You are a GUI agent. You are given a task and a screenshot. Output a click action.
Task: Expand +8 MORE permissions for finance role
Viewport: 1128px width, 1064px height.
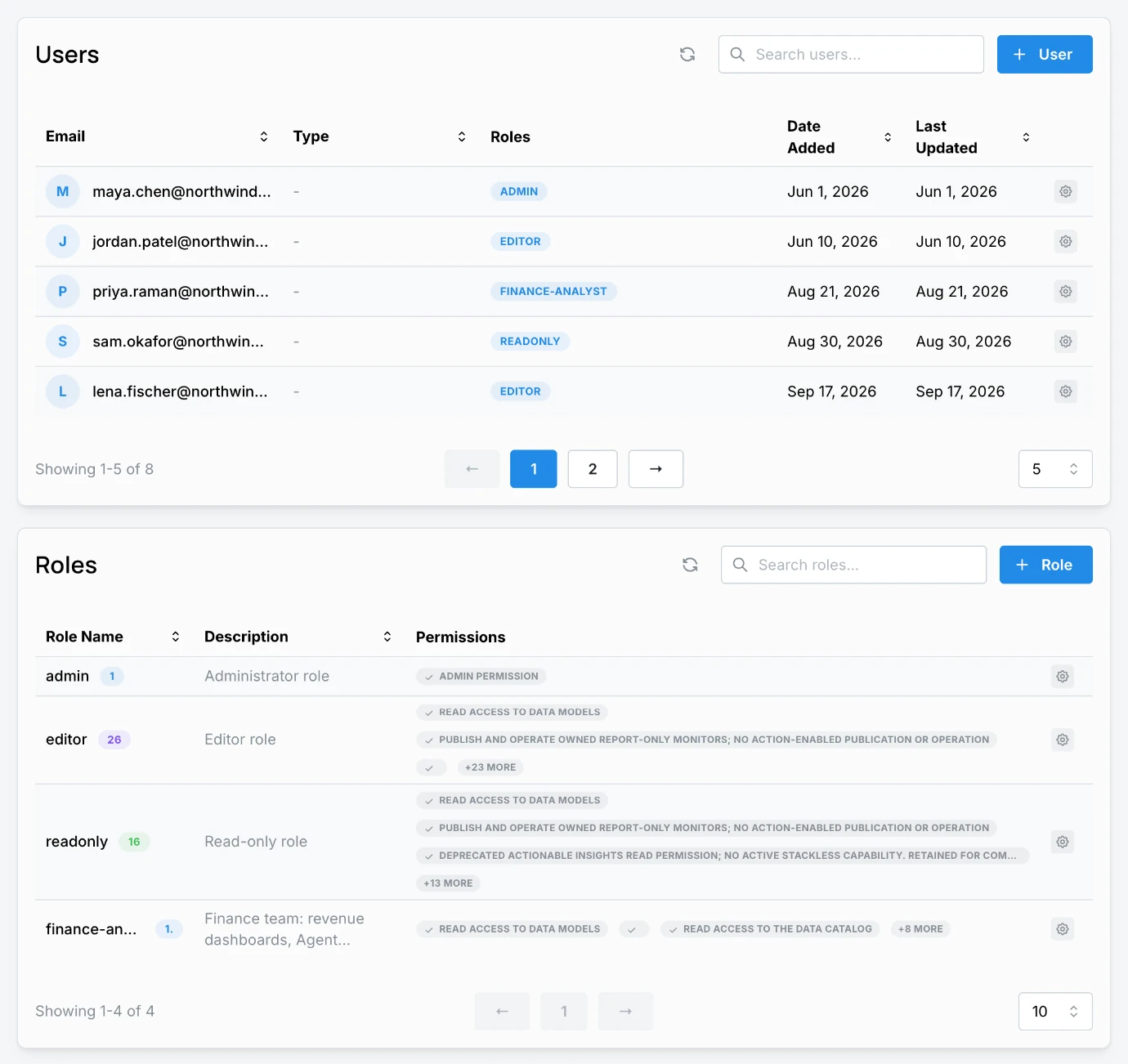[x=920, y=929]
